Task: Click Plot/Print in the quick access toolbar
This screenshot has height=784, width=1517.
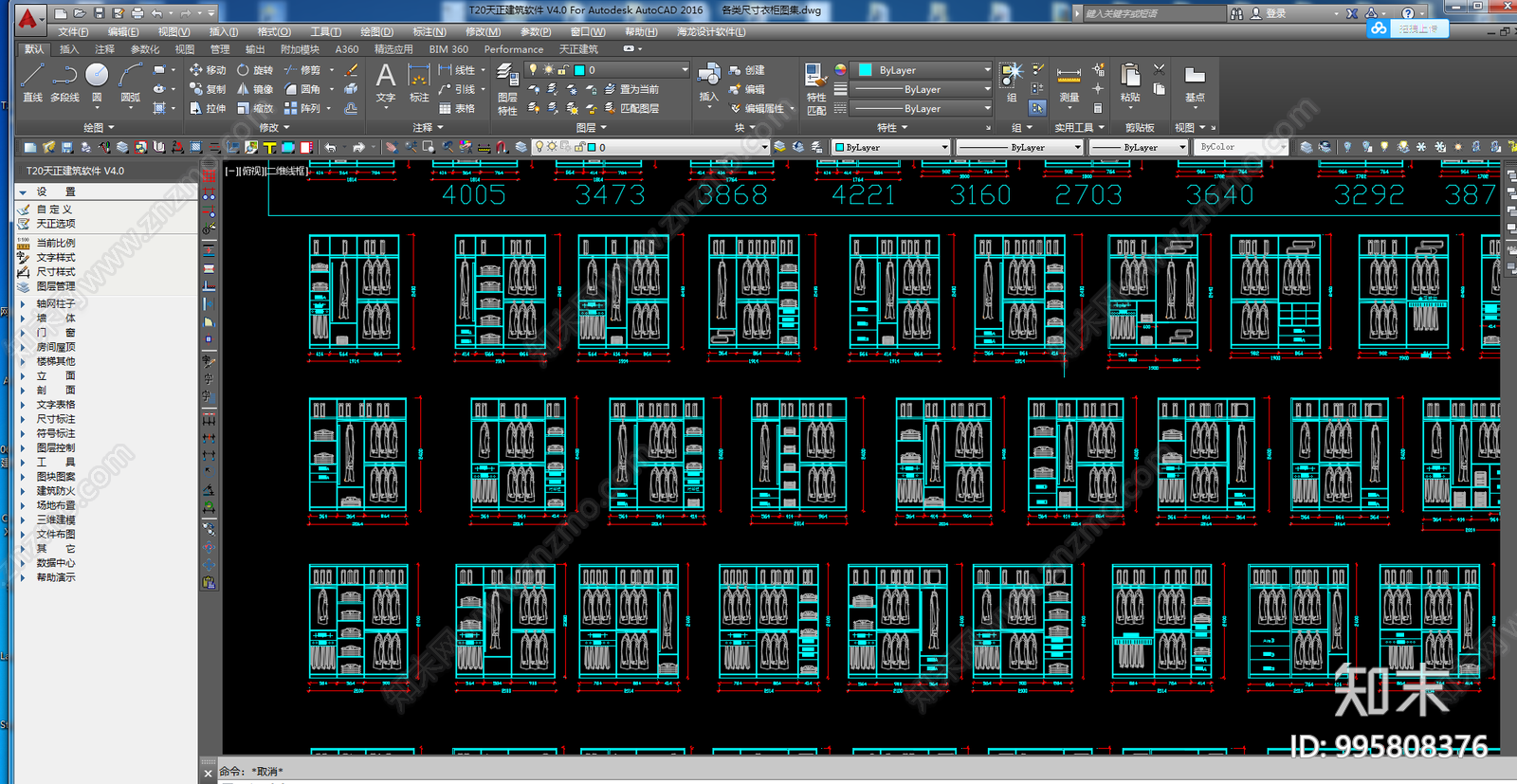Action: (137, 13)
